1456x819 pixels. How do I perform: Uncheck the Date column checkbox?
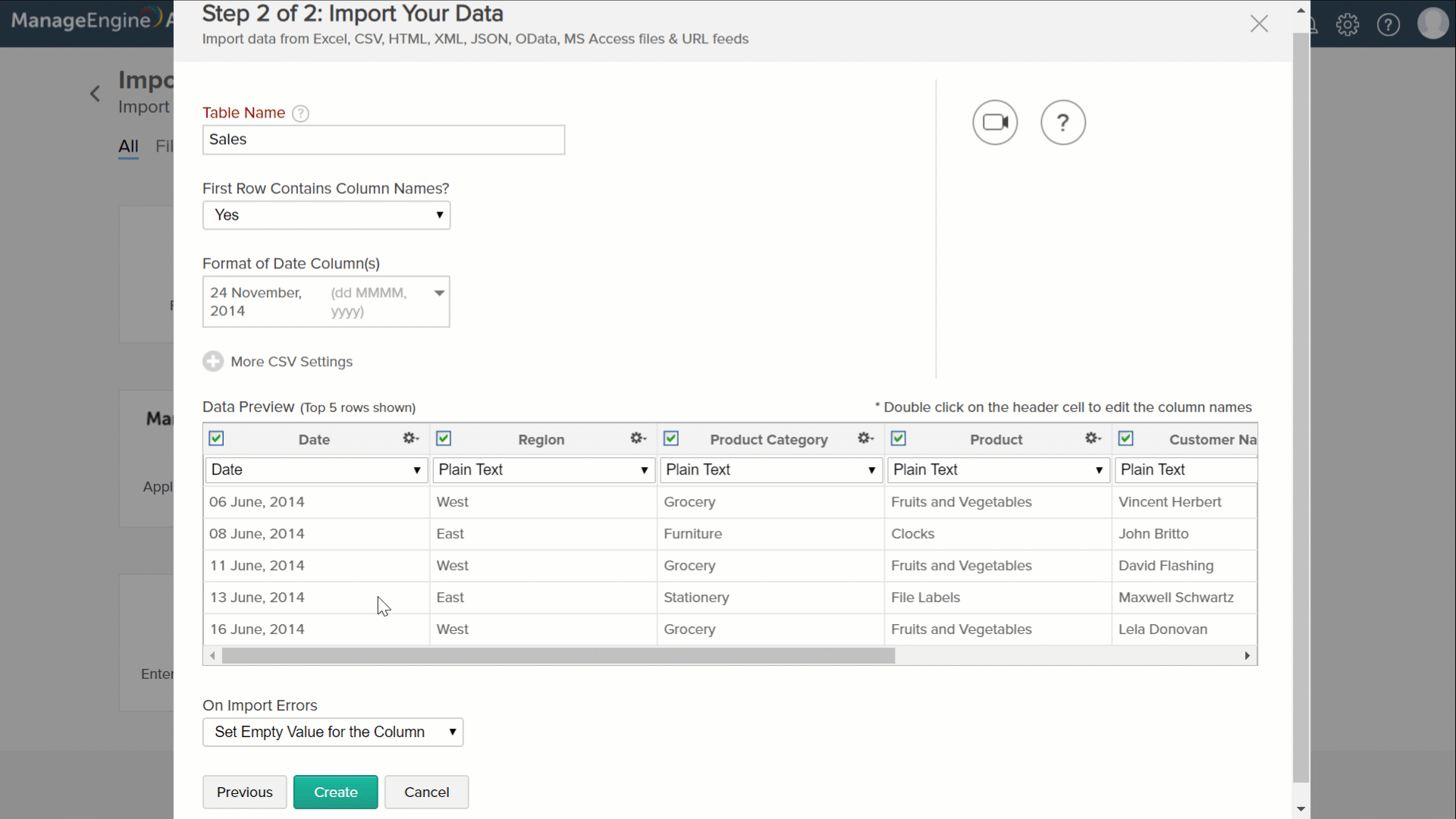(216, 438)
